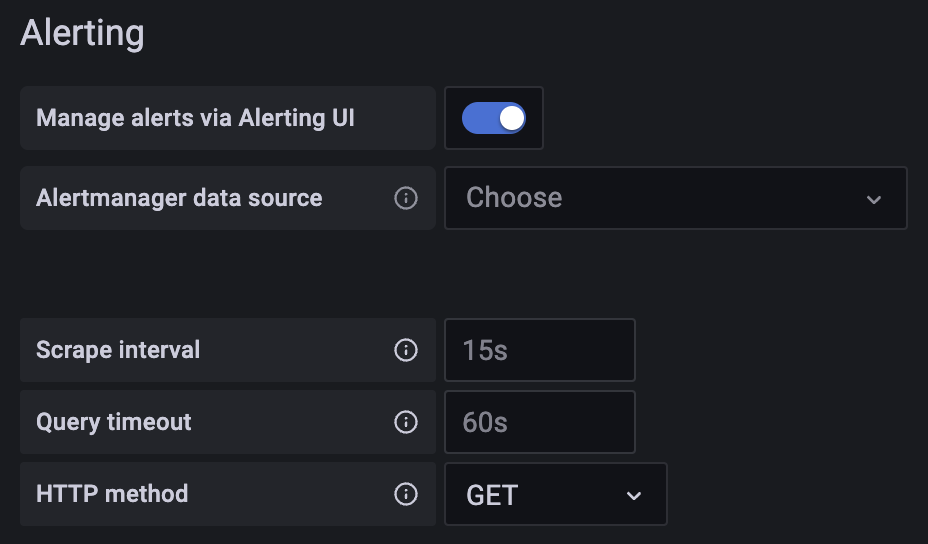The height and width of the screenshot is (544, 928).
Task: Click the white knob of alerts toggle
Action: coord(512,118)
